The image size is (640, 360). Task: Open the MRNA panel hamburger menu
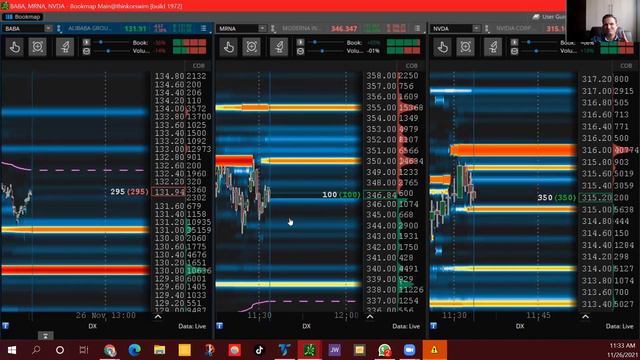[417, 29]
